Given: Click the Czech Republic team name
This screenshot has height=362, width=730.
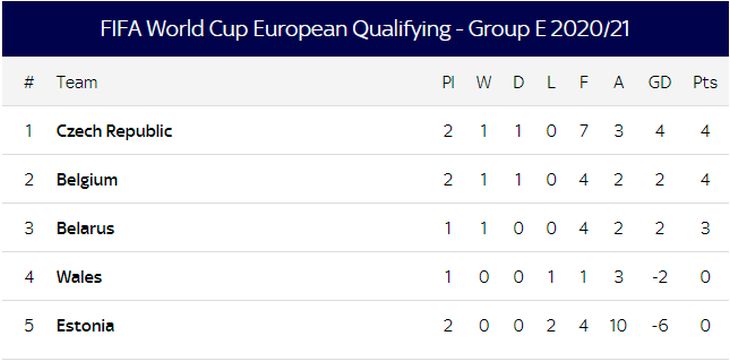Looking at the screenshot, I should pyautogui.click(x=114, y=131).
